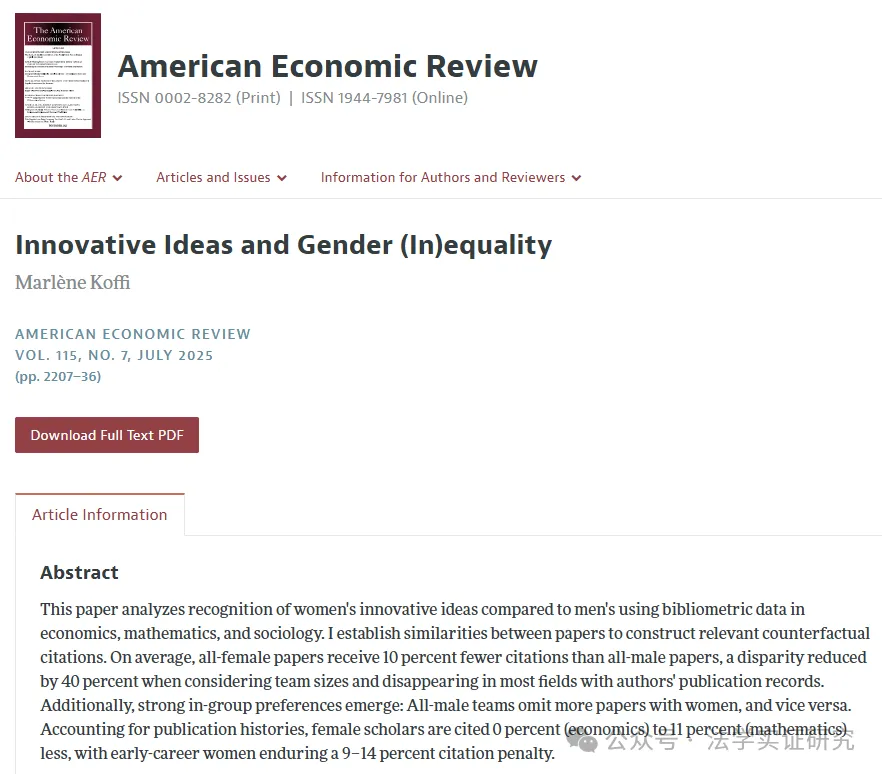Expand the chevron beside About the AER
This screenshot has height=774, width=882.
point(117,178)
